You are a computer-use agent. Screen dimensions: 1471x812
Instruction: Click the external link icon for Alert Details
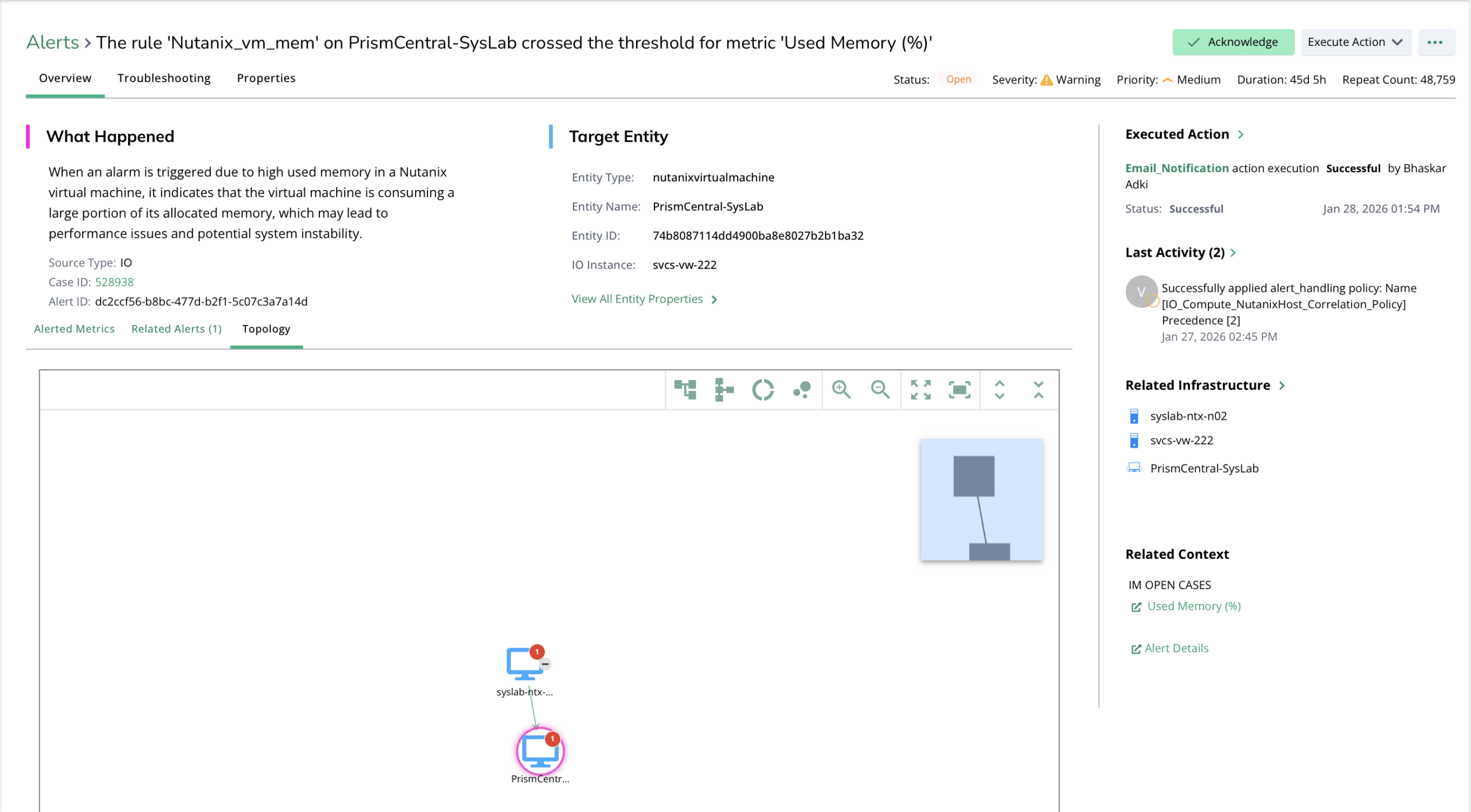pyautogui.click(x=1135, y=649)
